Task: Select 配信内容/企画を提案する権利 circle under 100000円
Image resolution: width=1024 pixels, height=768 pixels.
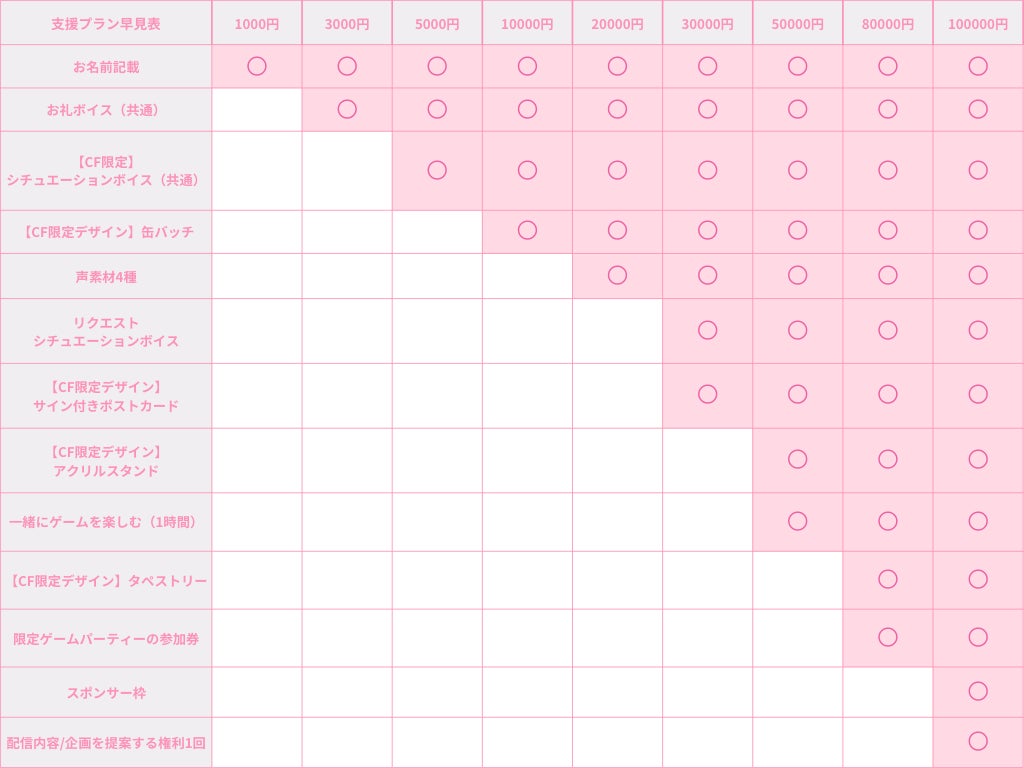Action: 978,741
